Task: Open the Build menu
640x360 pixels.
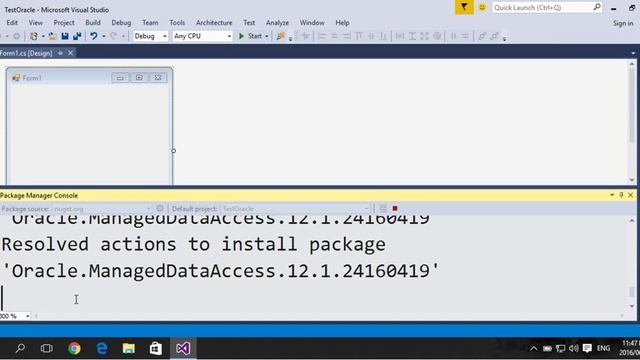Action: [x=93, y=22]
